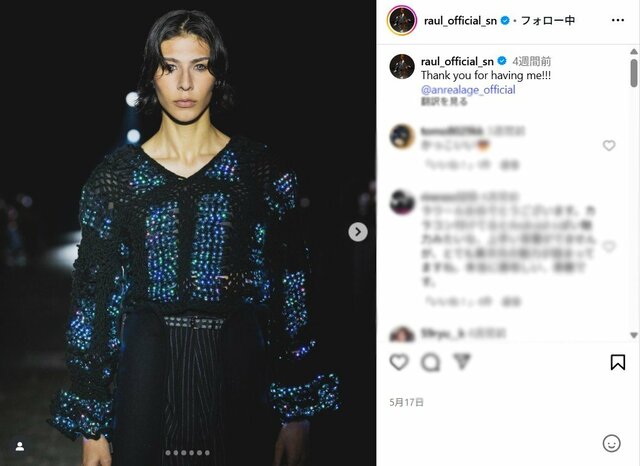The height and width of the screenshot is (466, 640).
Task: Open raul_official_sn username in header
Action: (460, 20)
